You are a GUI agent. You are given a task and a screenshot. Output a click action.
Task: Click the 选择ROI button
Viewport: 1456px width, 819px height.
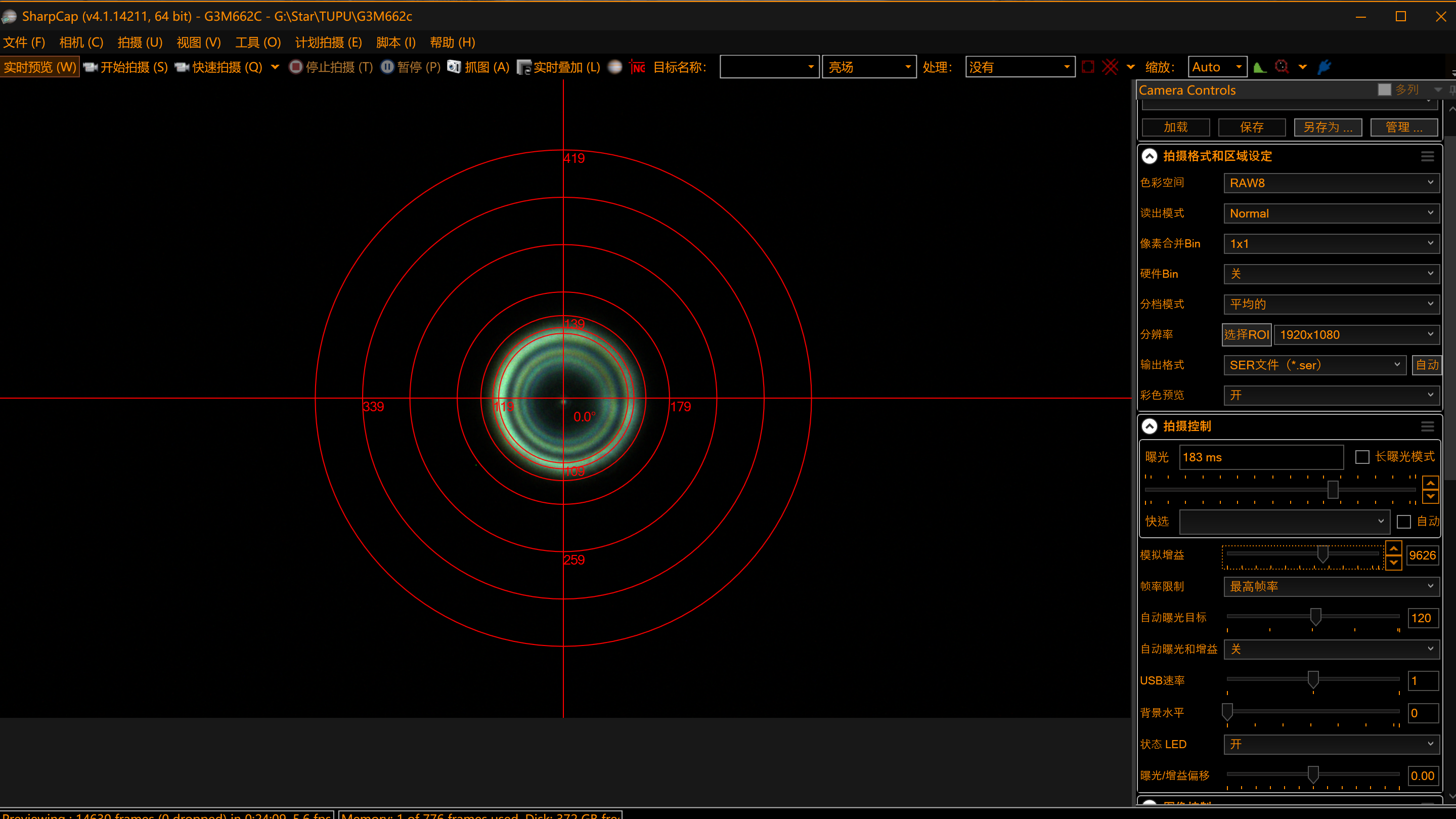pyautogui.click(x=1246, y=334)
